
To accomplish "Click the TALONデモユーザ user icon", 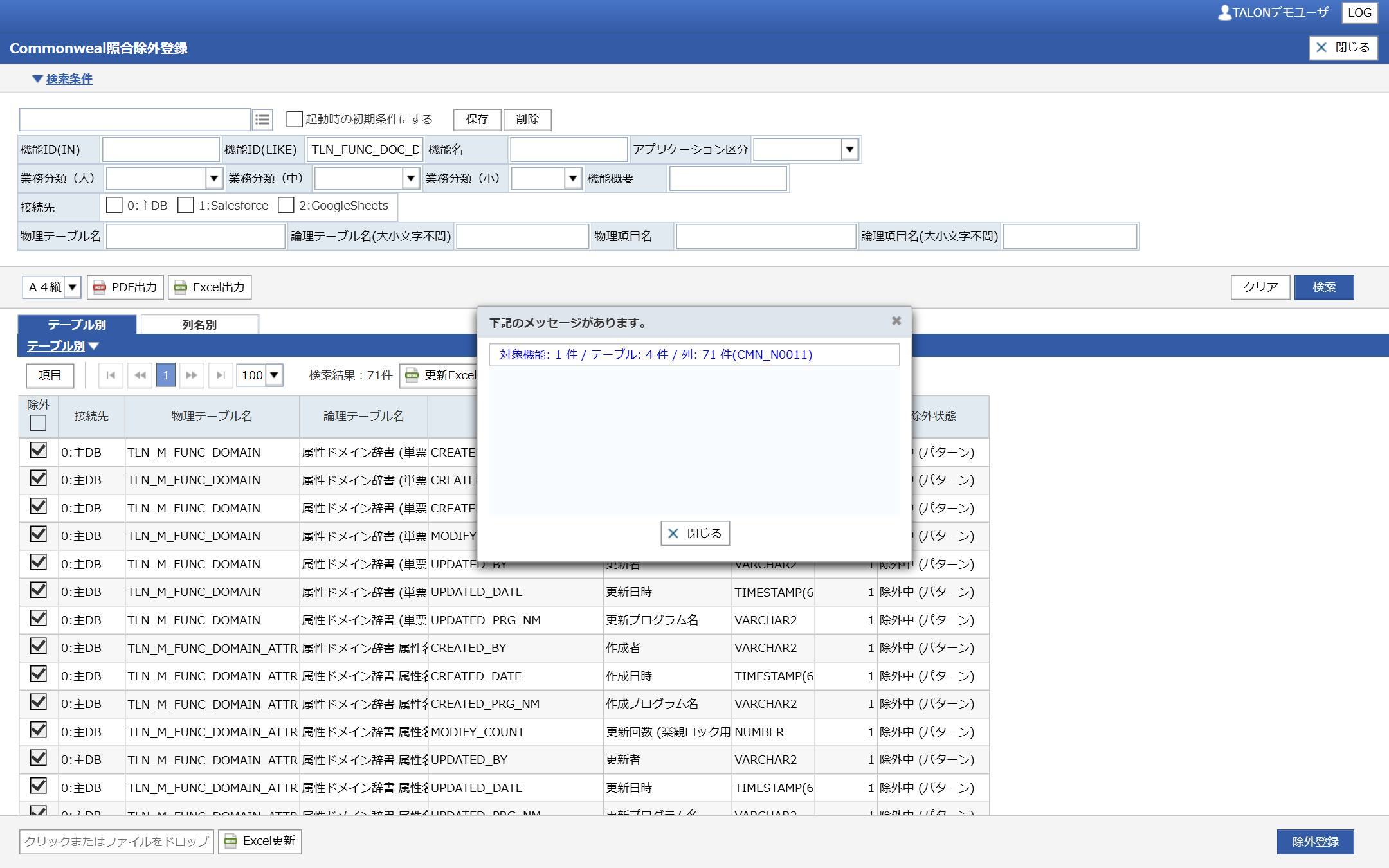I will coord(1224,13).
